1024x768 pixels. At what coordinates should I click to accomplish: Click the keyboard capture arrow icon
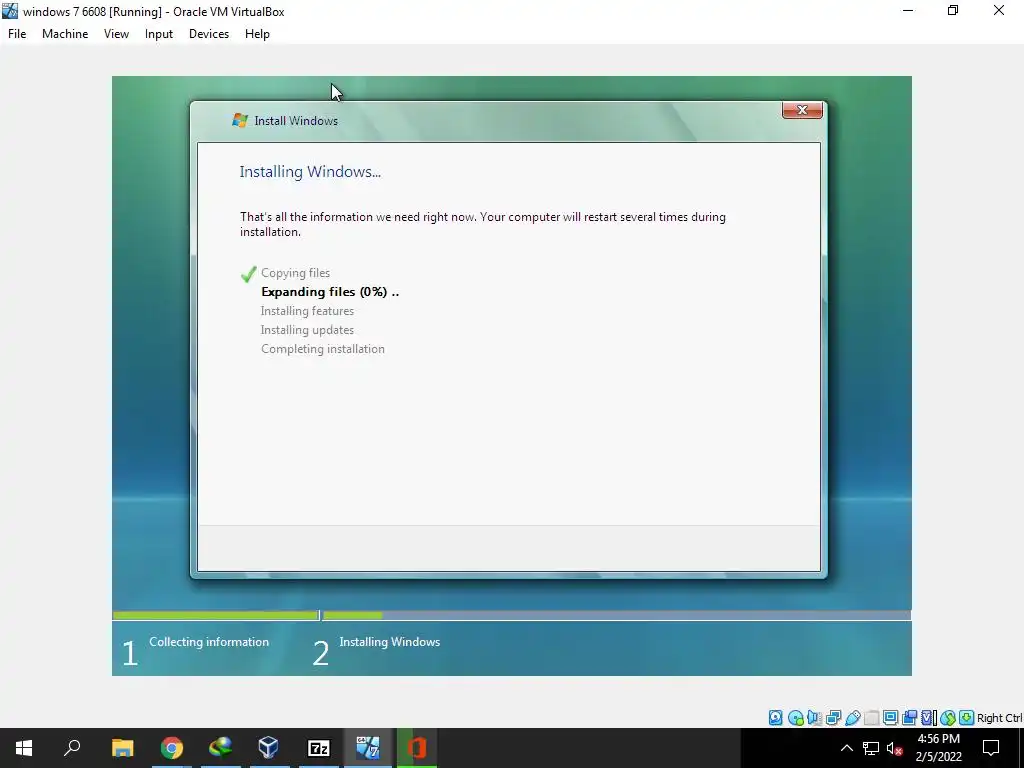coord(967,718)
